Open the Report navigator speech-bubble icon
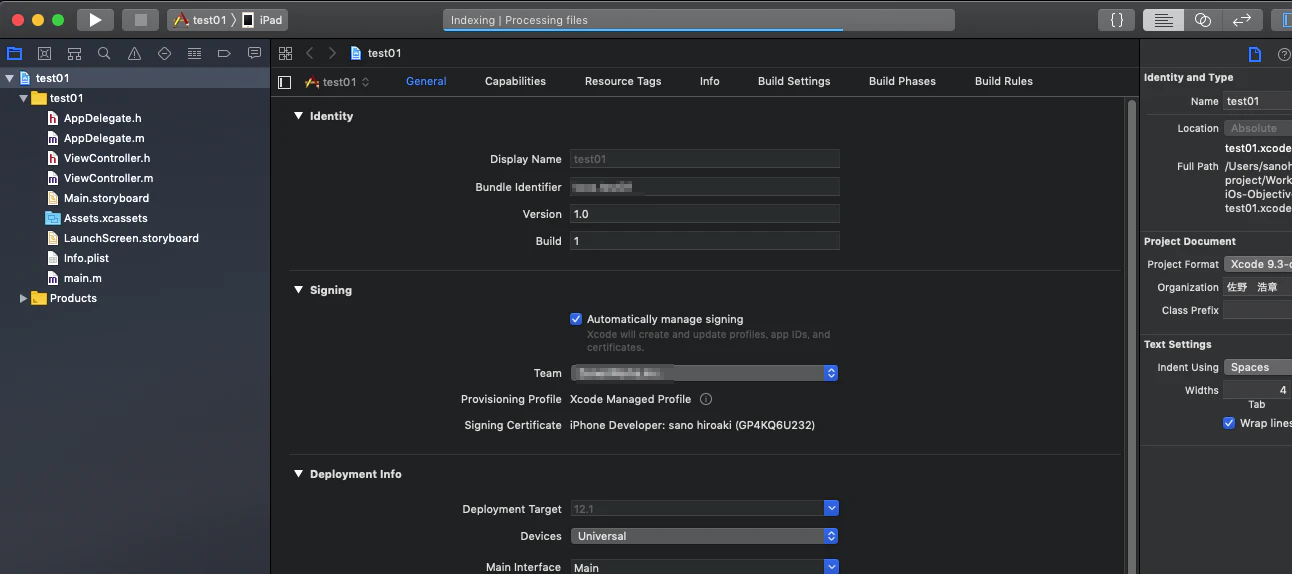This screenshot has width=1292, height=574. pyautogui.click(x=254, y=53)
